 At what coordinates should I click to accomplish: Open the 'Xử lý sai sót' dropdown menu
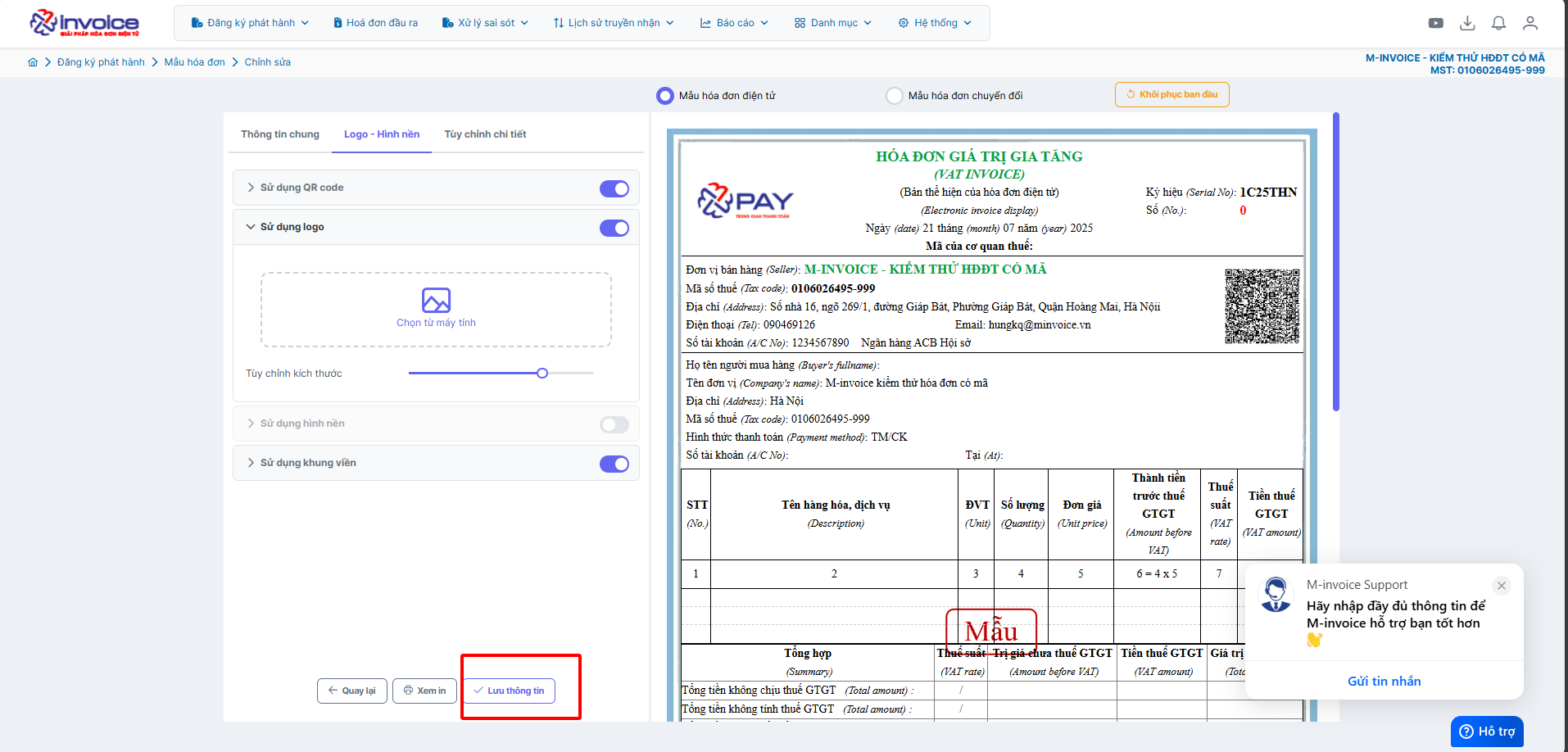[x=485, y=23]
